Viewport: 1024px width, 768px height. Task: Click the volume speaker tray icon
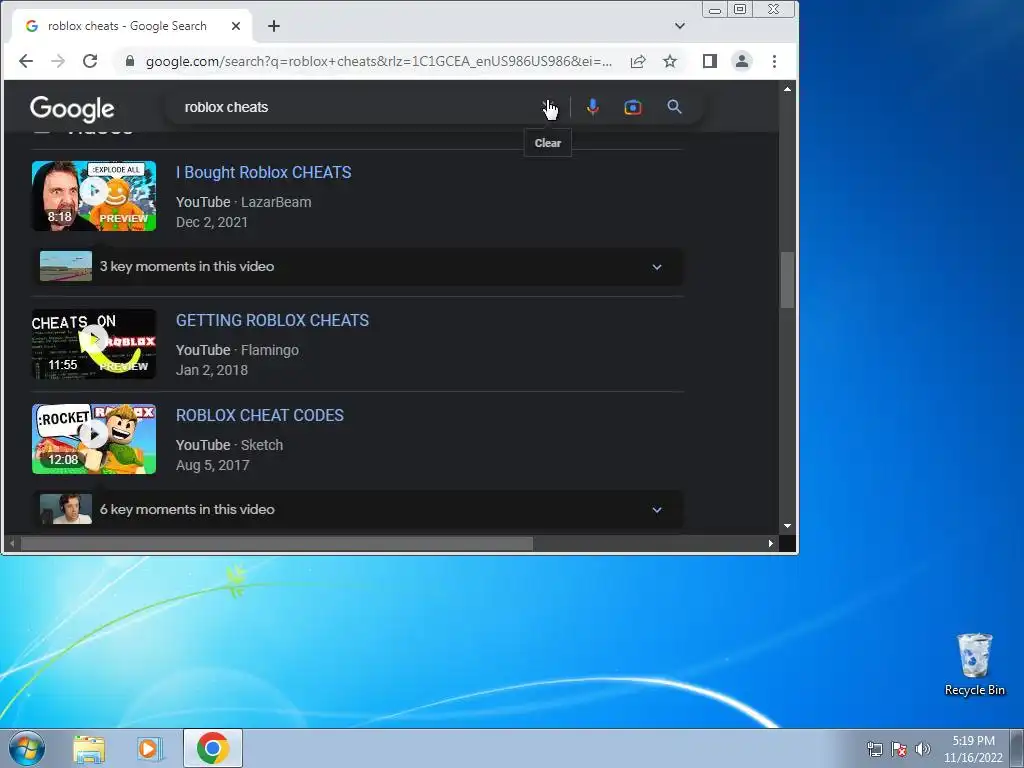tap(922, 749)
